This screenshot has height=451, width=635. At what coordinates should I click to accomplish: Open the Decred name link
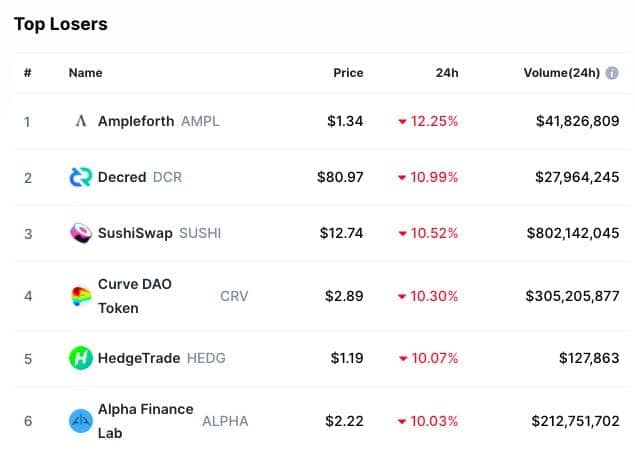[122, 177]
